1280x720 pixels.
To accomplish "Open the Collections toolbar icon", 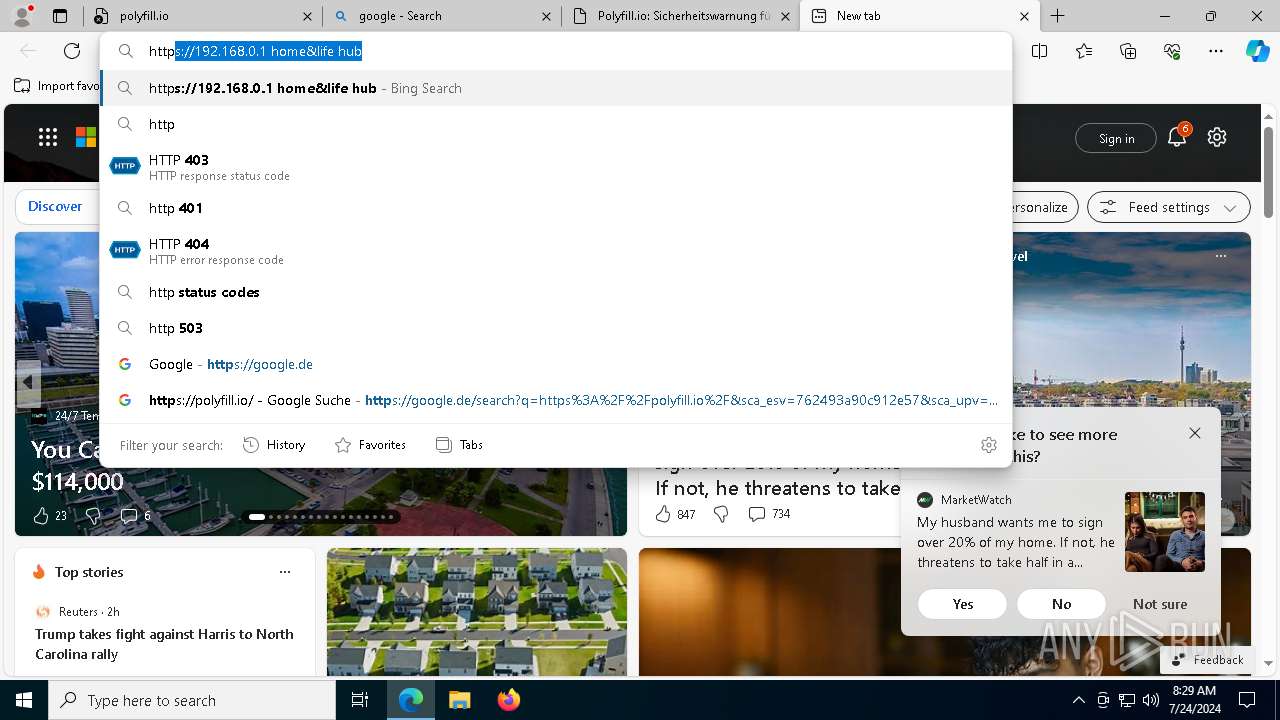I will 1128,51.
